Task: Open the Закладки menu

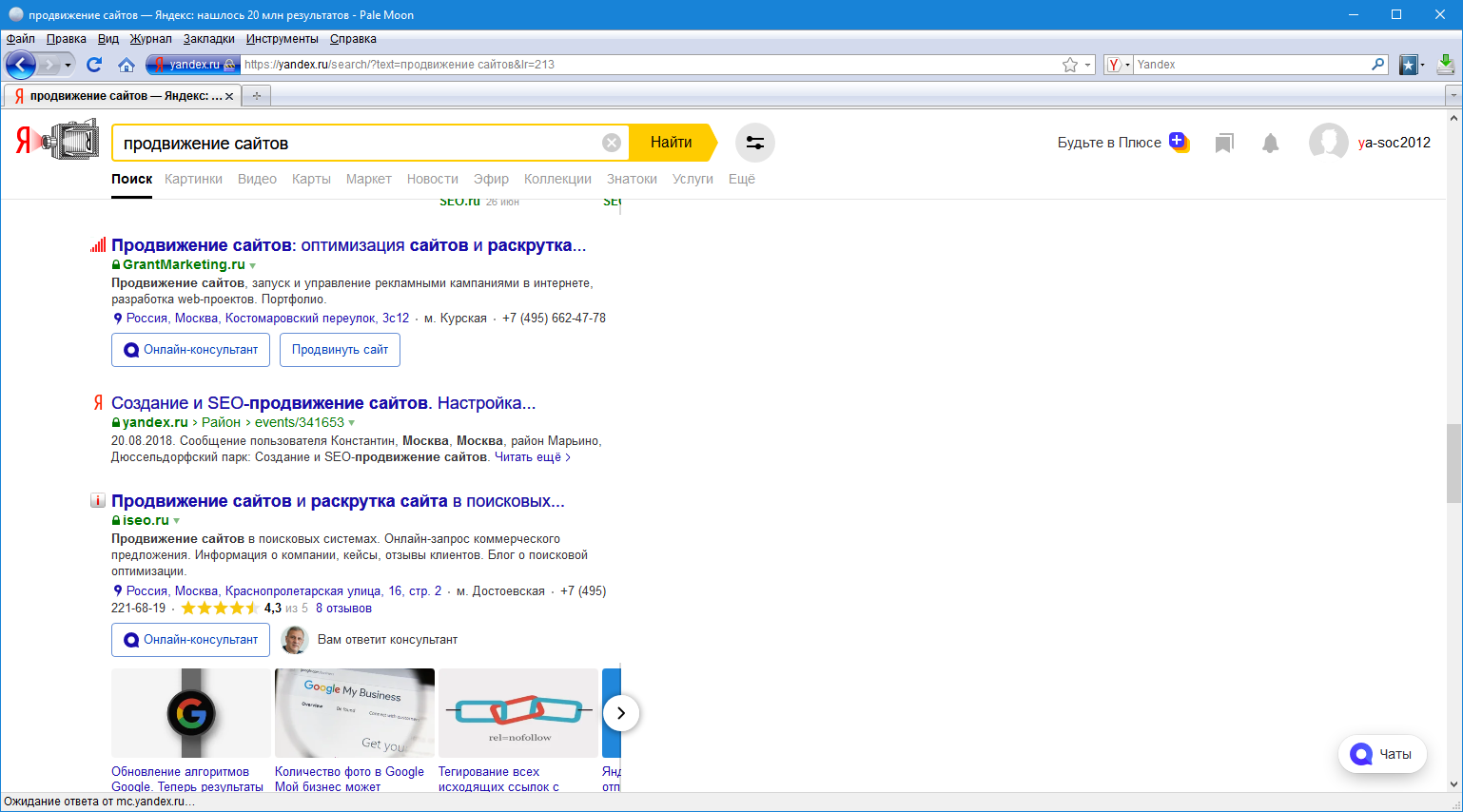Action: (209, 39)
